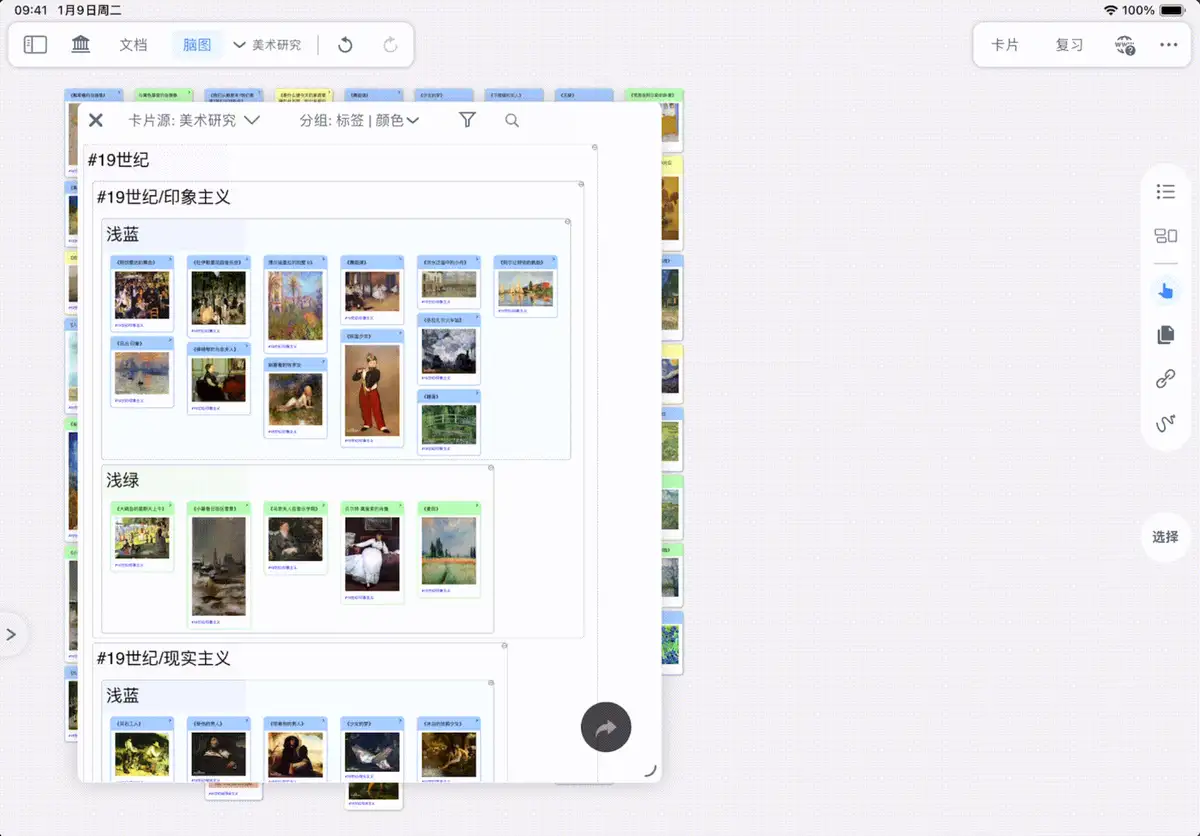
Task: Select the orange sunrise harbor painting card
Action: [x=142, y=372]
